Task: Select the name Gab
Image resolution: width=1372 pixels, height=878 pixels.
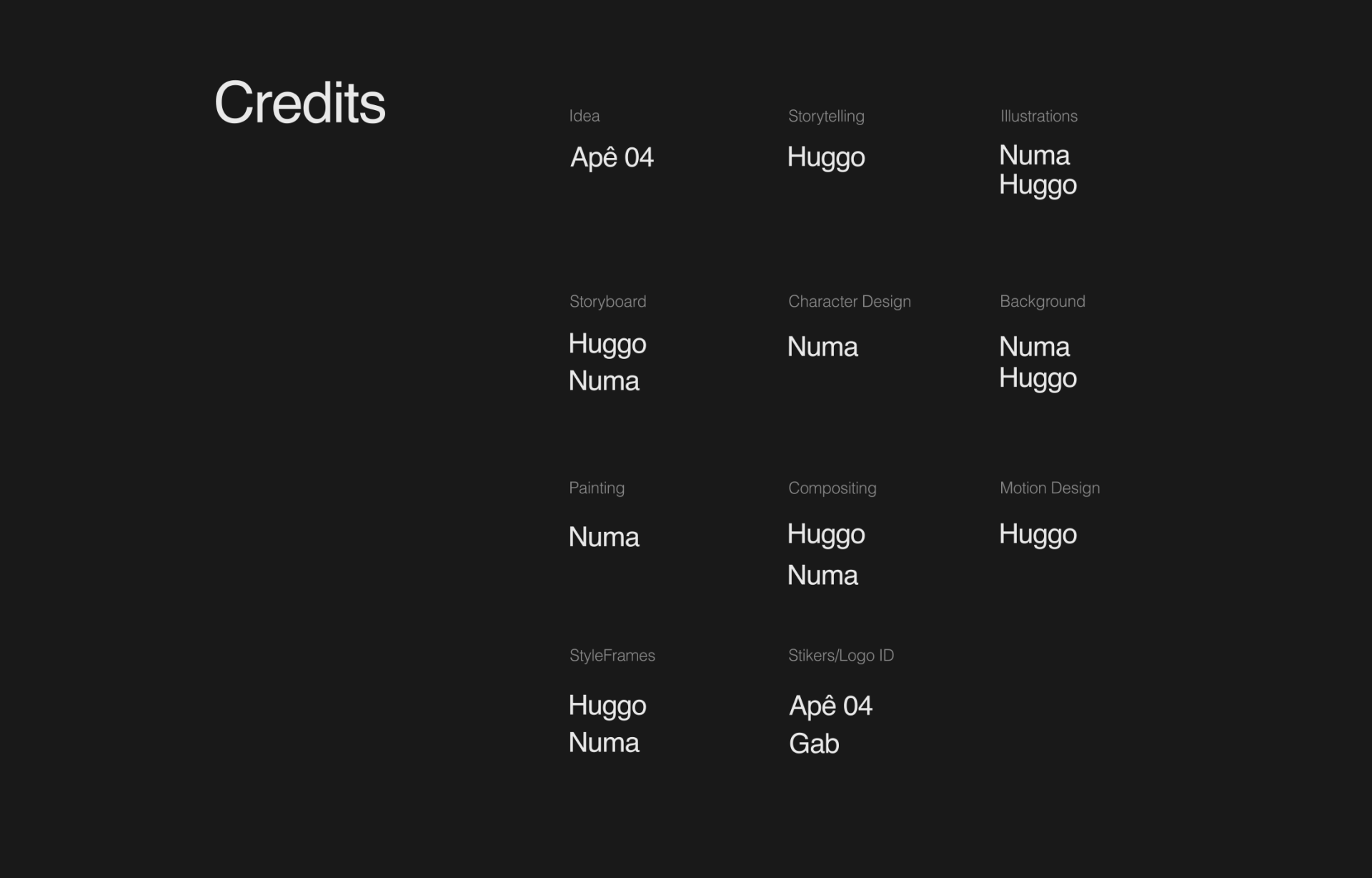Action: coord(813,744)
